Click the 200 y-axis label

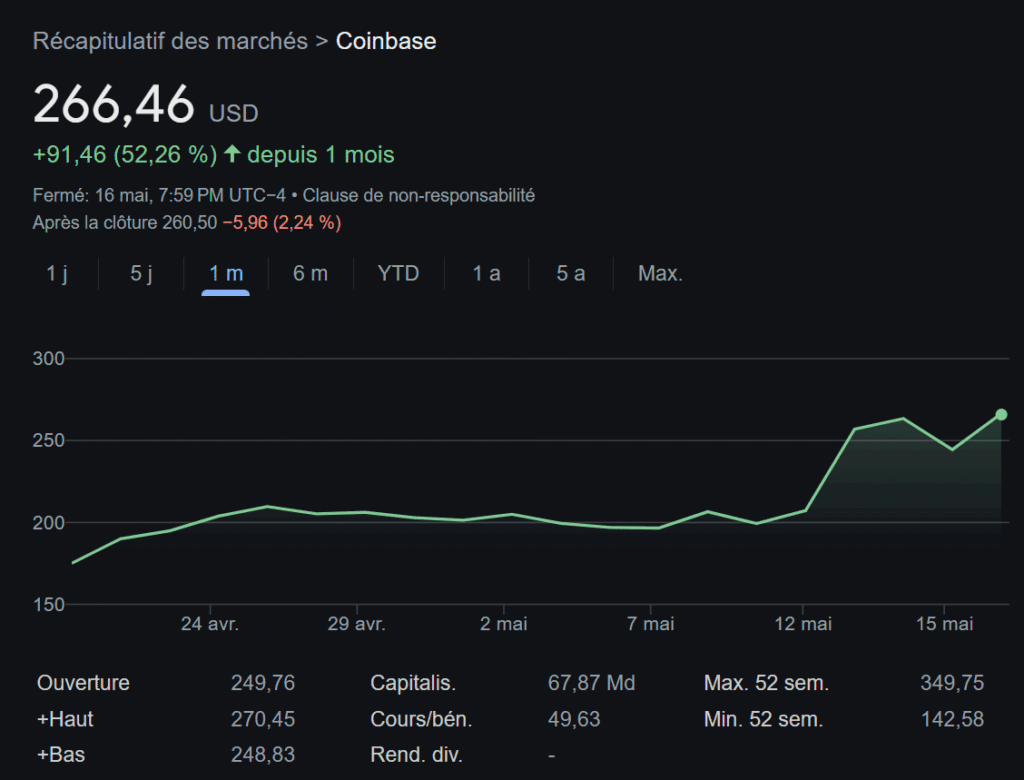pyautogui.click(x=49, y=523)
